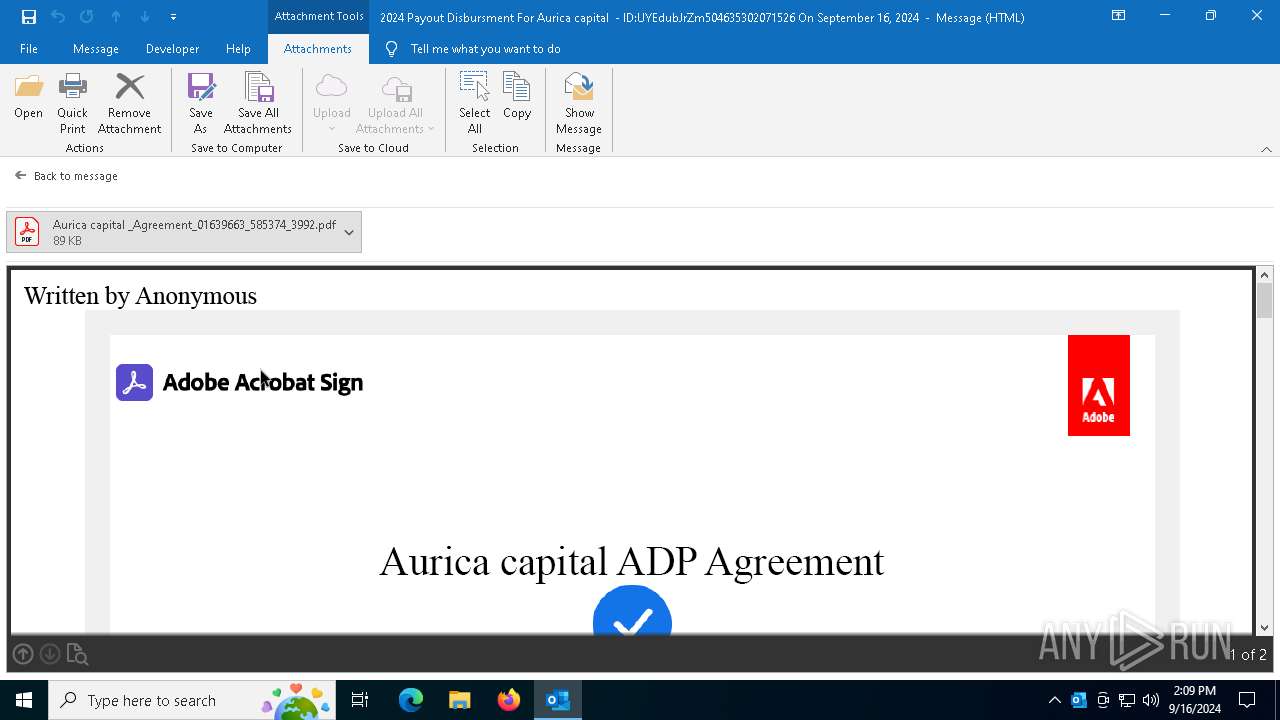Switch to the Developer tab
Viewport: 1280px width, 720px height.
coord(172,49)
